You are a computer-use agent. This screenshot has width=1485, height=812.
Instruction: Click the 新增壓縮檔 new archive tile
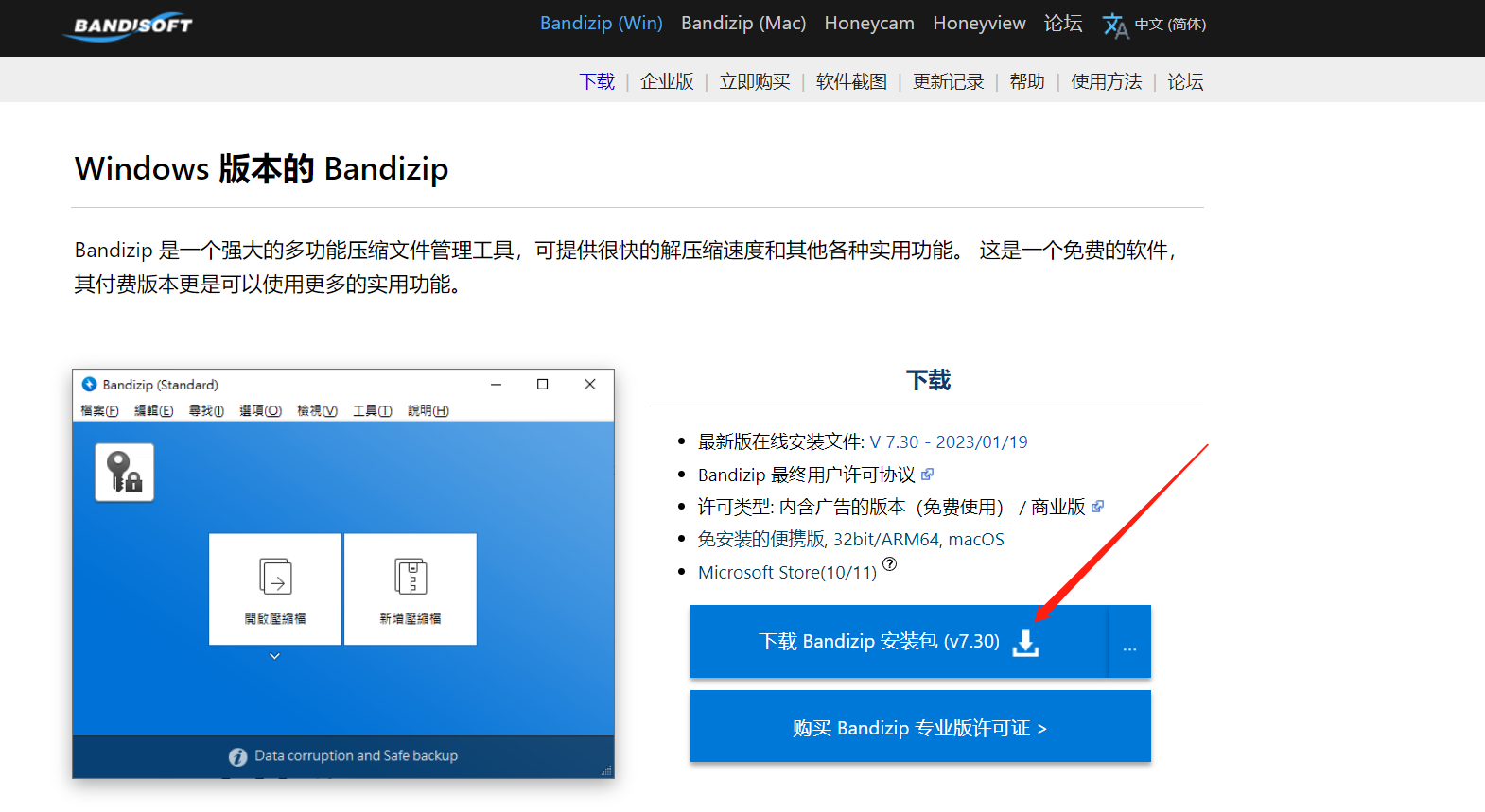pyautogui.click(x=411, y=589)
